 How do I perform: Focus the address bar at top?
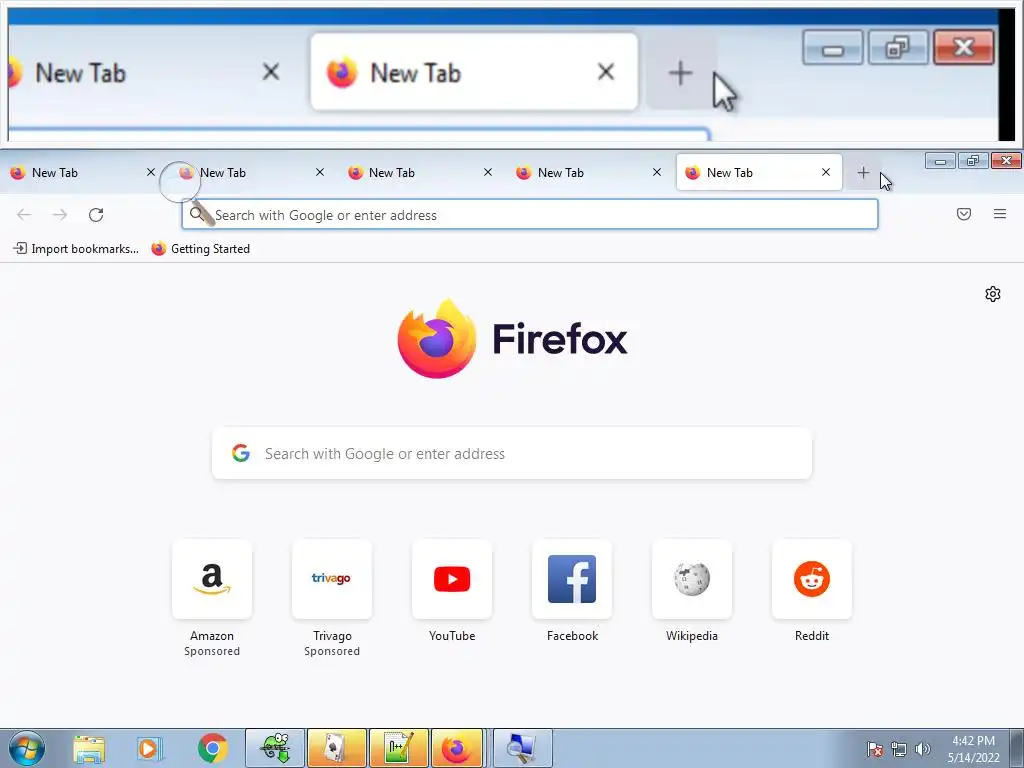[530, 215]
